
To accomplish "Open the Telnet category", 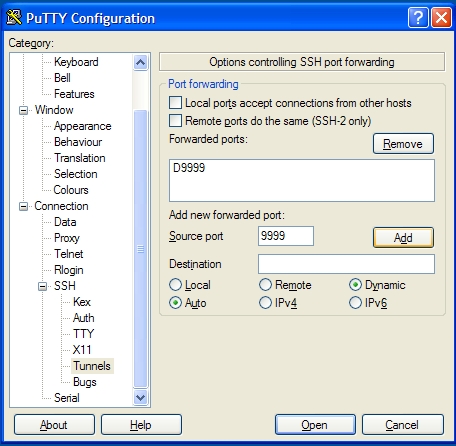I will click(69, 254).
